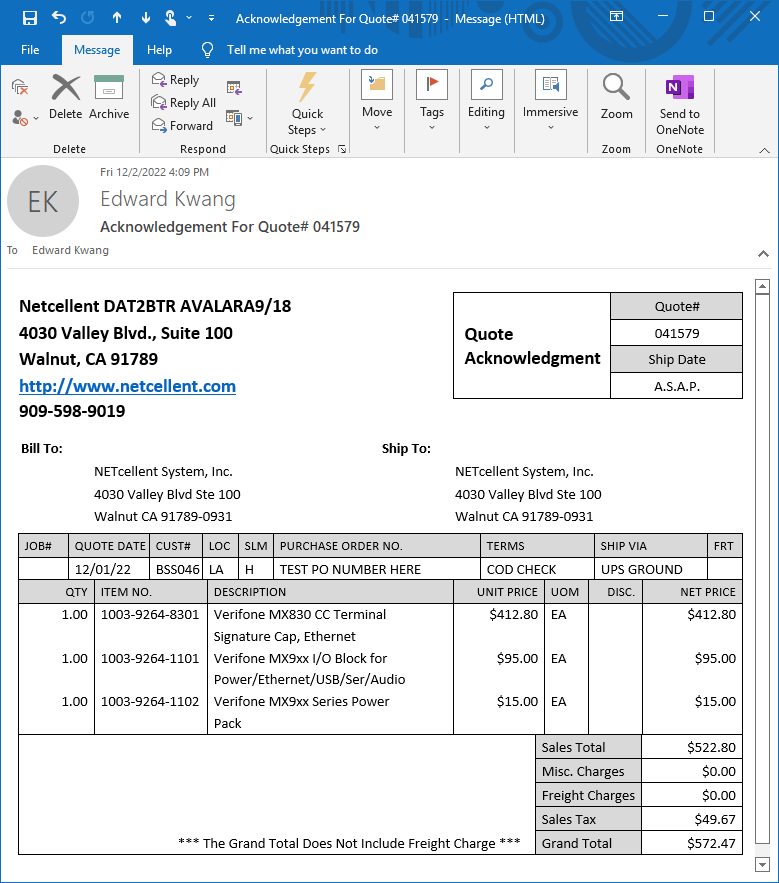Click the Sales Total amount $522.80
The width and height of the screenshot is (779, 883).
pos(711,747)
